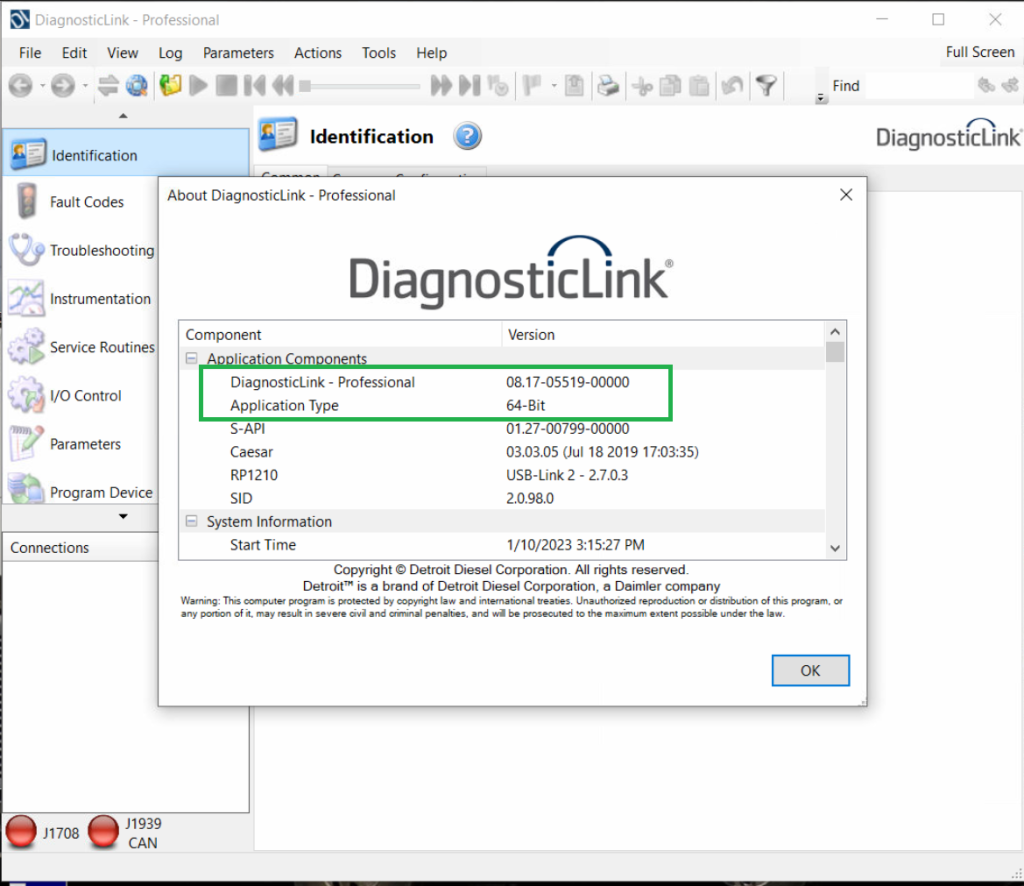This screenshot has width=1024, height=886.
Task: Select Identification in the sidebar
Action: [125, 155]
